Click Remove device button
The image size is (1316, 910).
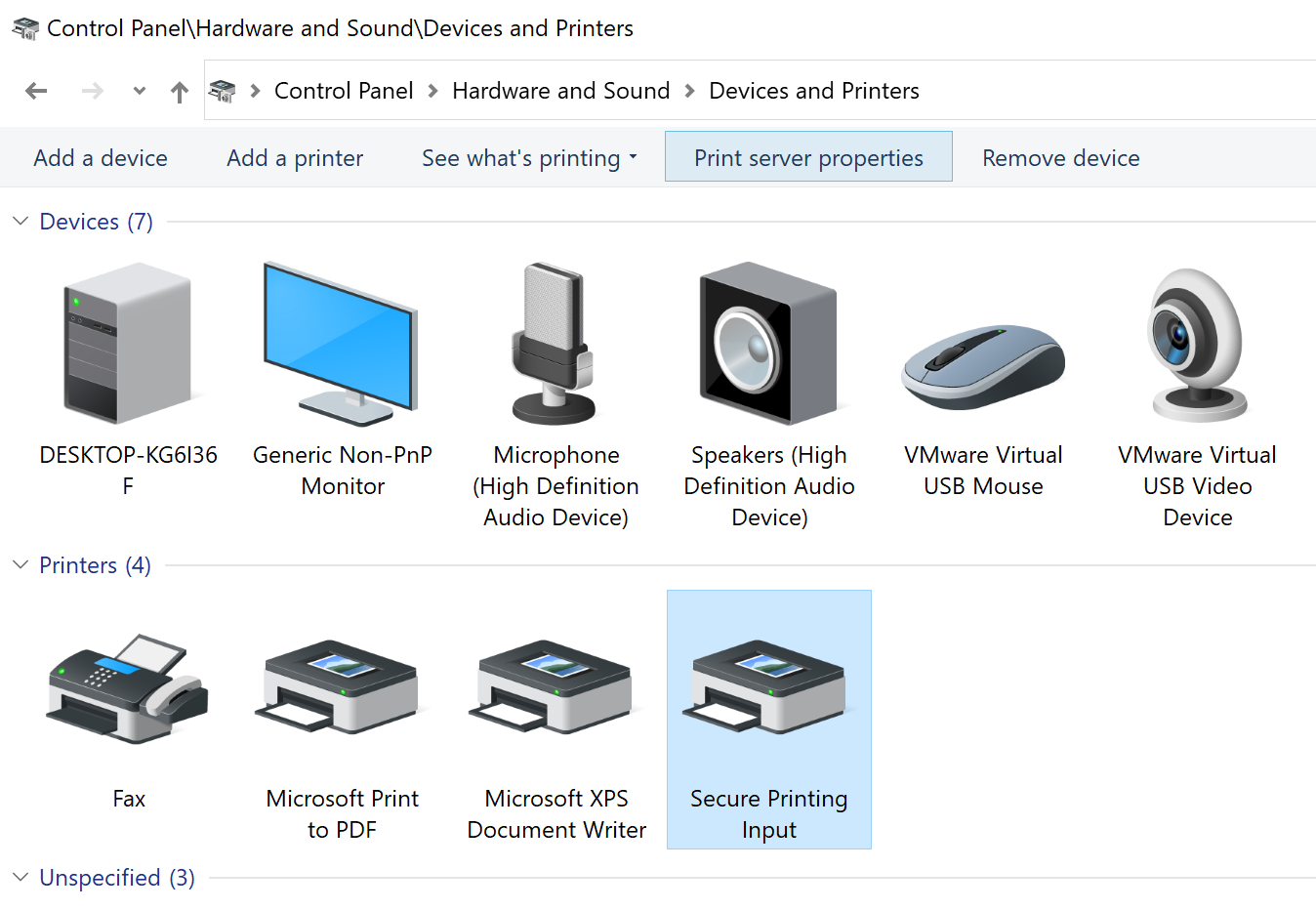tap(1060, 158)
